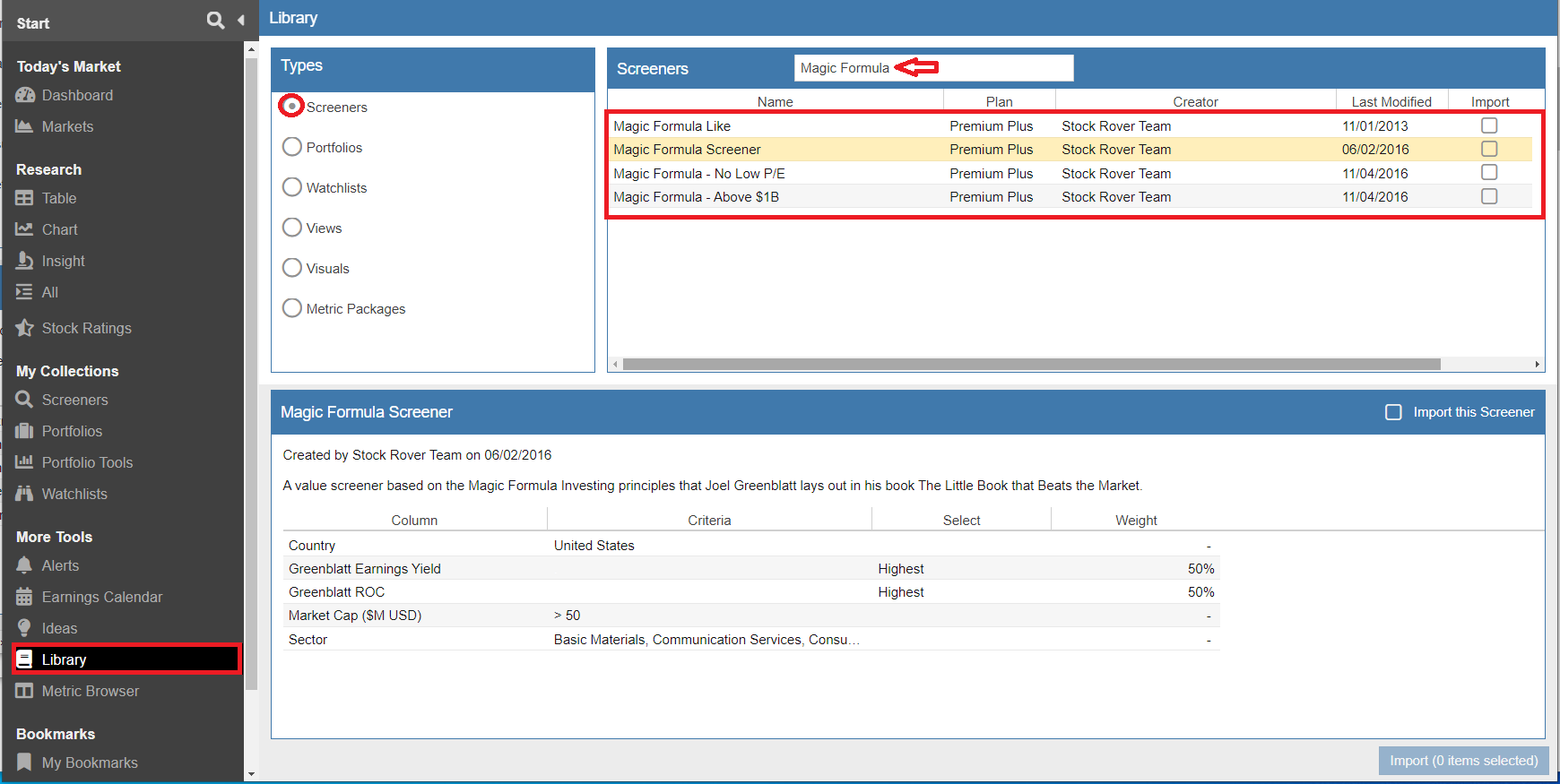Select the Watchlists type radio button
This screenshot has height=784, width=1560.
click(x=291, y=186)
